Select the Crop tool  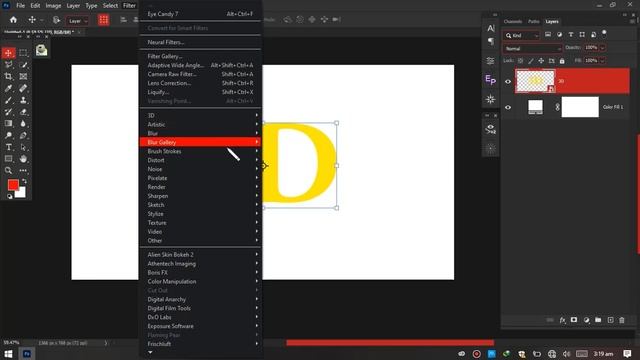point(9,76)
